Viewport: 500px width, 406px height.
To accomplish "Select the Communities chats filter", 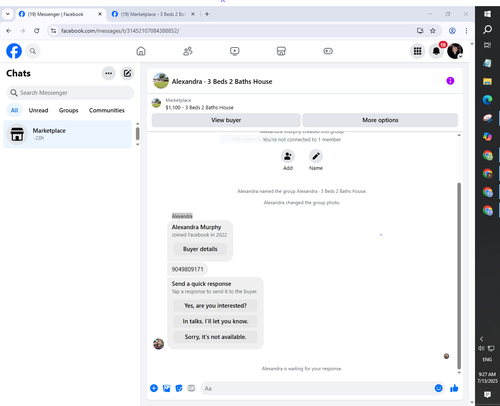I will 107,110.
